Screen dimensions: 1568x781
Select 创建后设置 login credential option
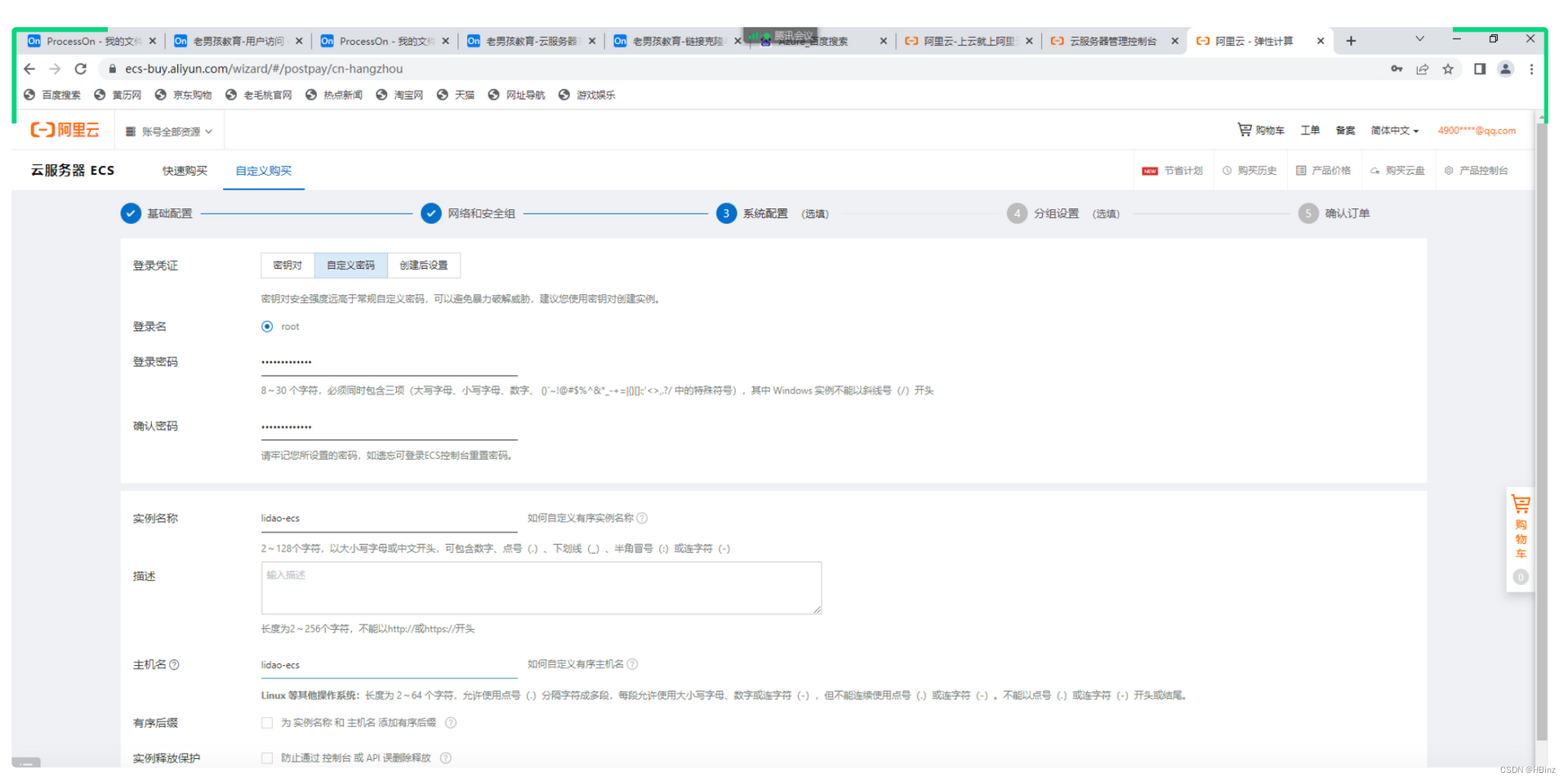(424, 266)
